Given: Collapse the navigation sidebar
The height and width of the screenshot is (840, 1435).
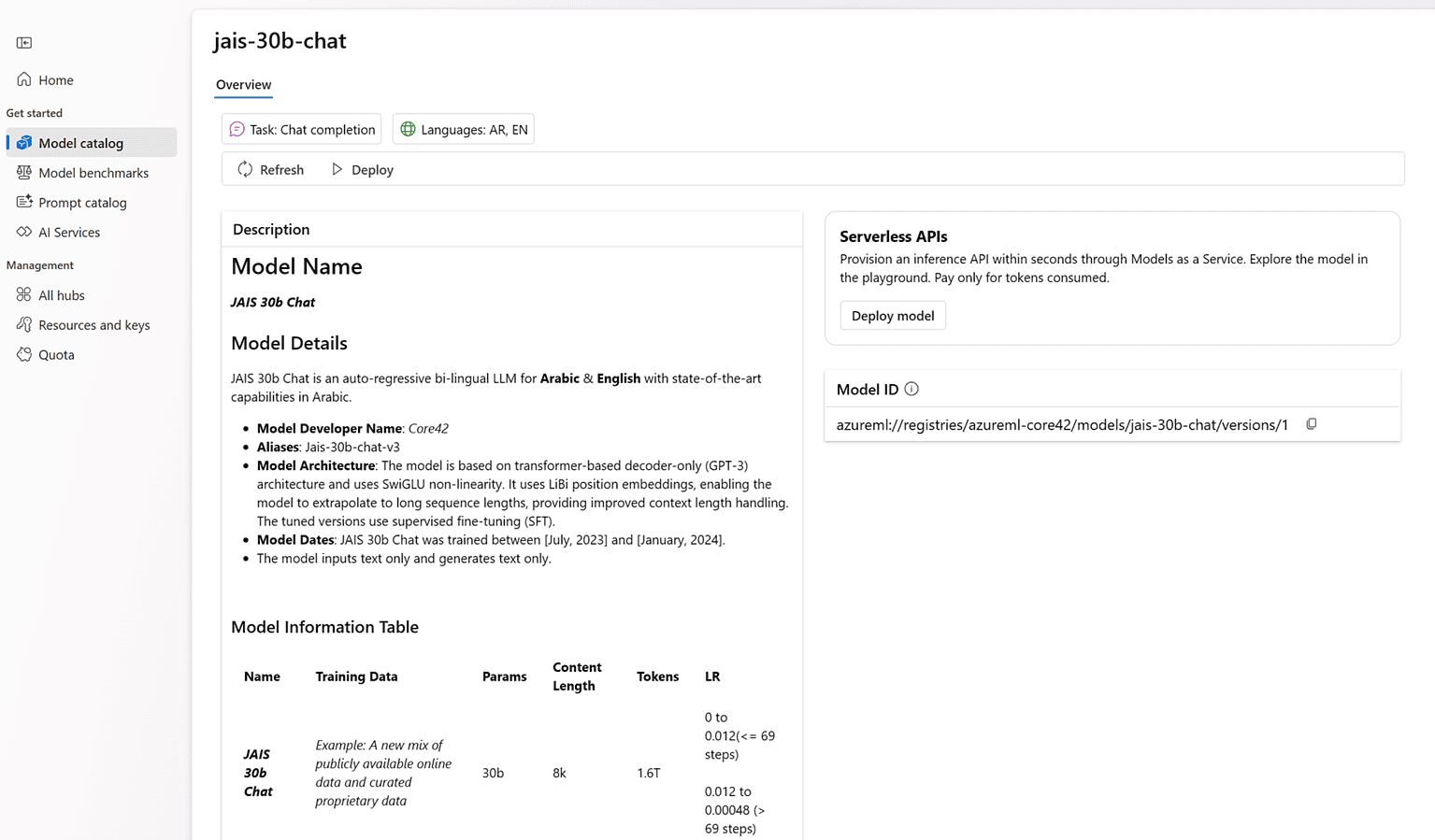Looking at the screenshot, I should [x=23, y=42].
